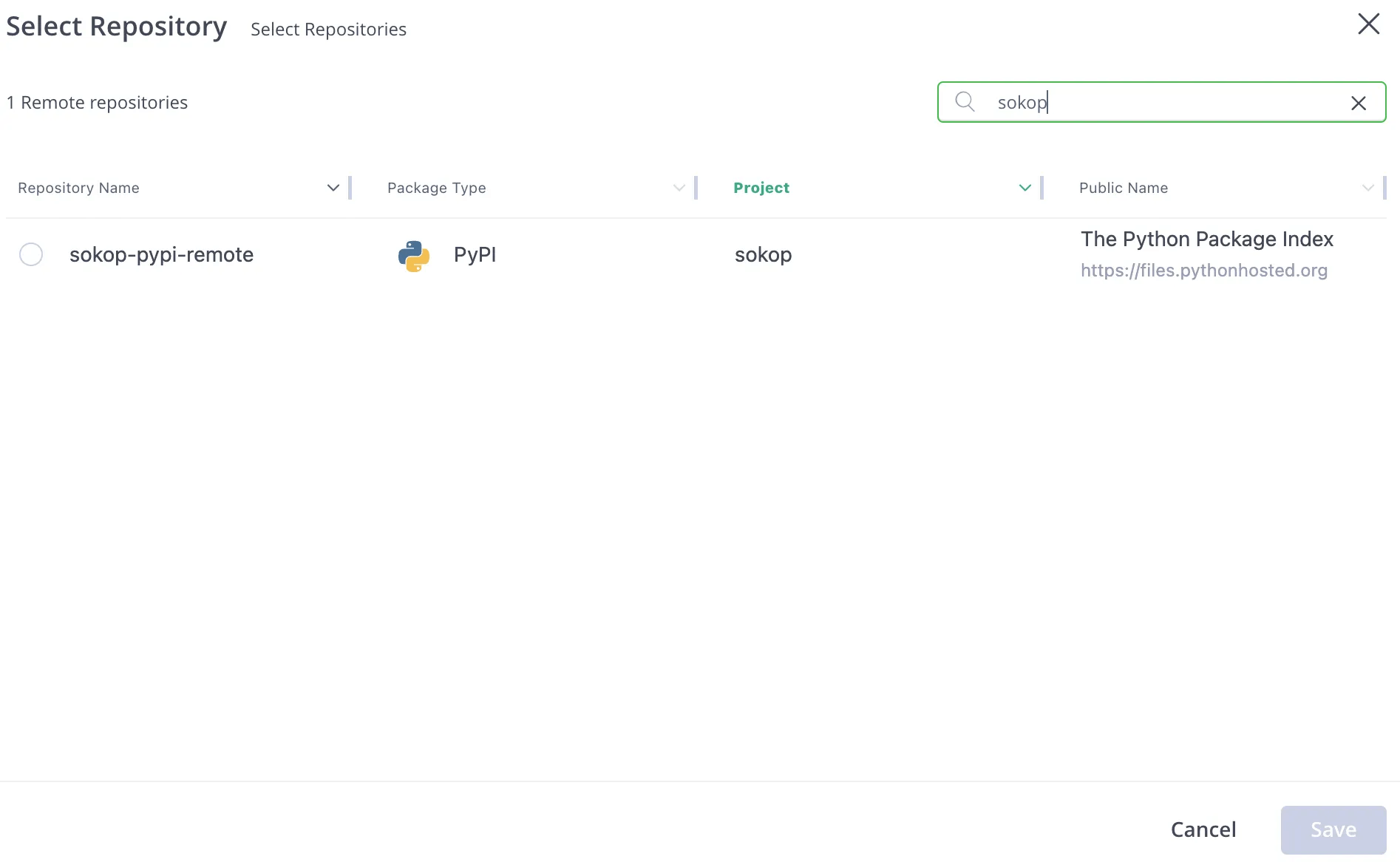
Task: Expand the Public Name column dropdown
Action: tap(1367, 188)
